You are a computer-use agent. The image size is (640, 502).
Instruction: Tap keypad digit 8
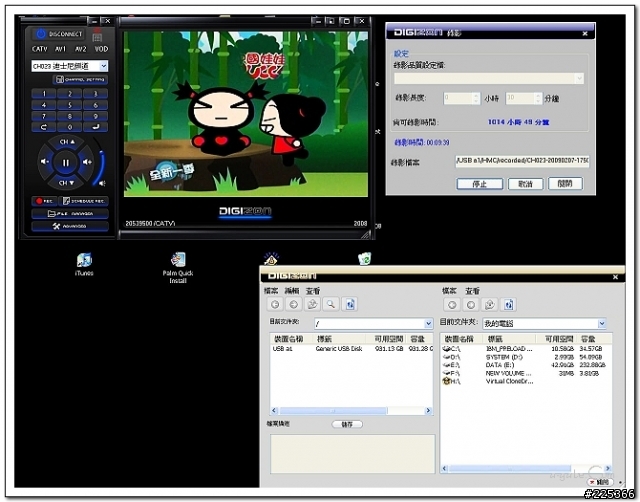[69, 116]
